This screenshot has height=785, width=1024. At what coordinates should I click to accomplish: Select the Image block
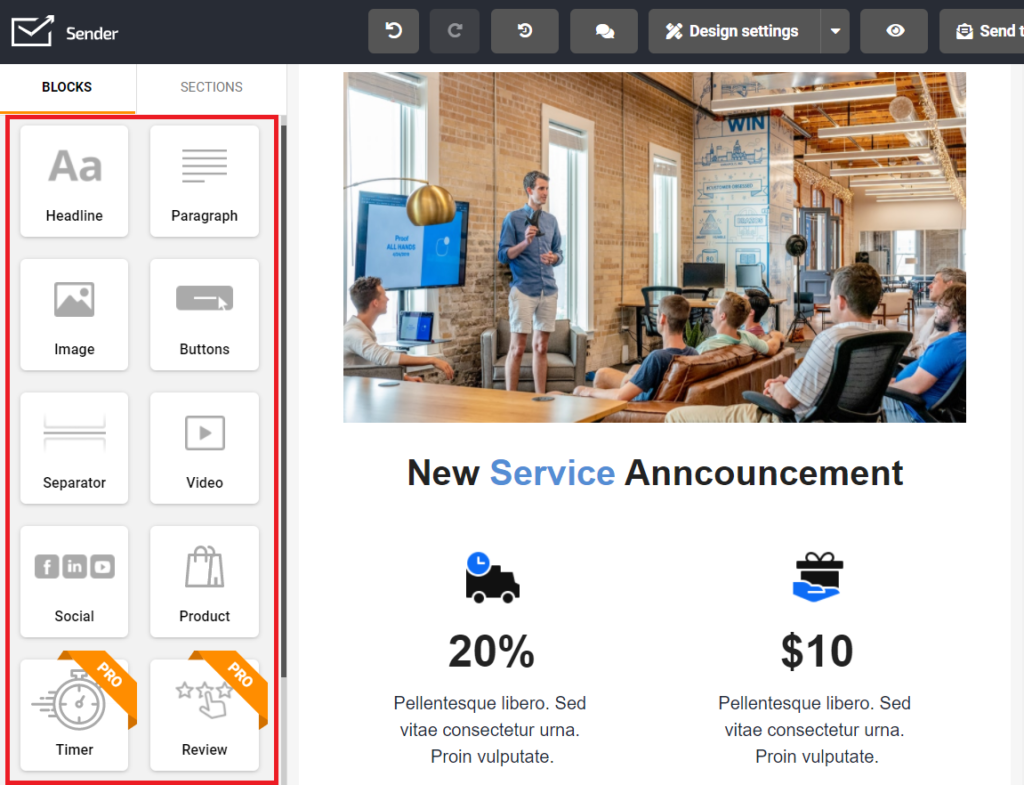click(x=74, y=315)
